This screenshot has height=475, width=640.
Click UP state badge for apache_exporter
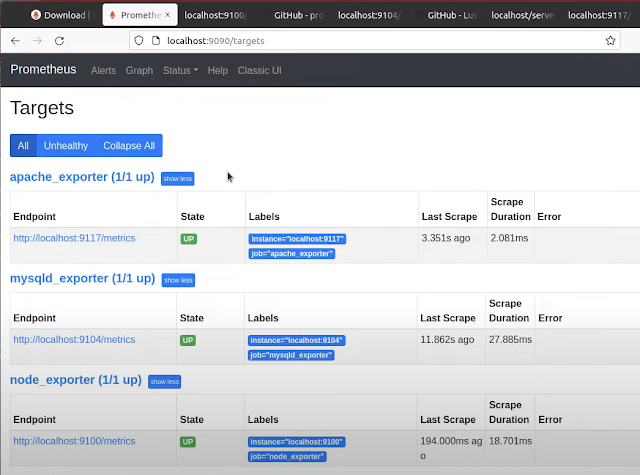(x=189, y=239)
